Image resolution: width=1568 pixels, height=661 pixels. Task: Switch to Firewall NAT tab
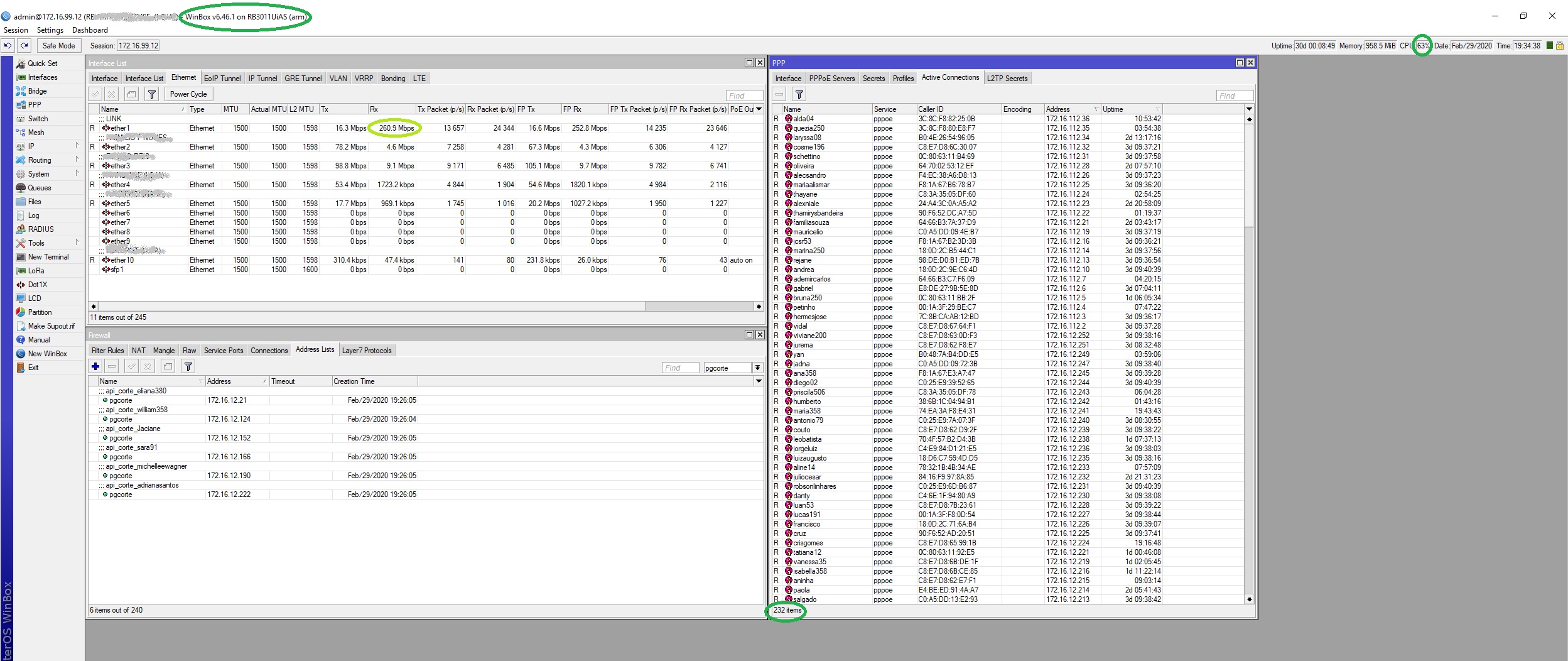click(x=138, y=351)
